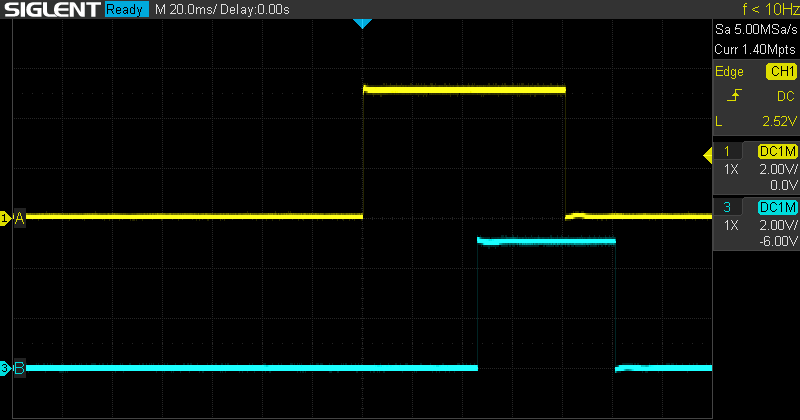The width and height of the screenshot is (800, 420).
Task: Select the waveform label B
Action: pyautogui.click(x=19, y=368)
